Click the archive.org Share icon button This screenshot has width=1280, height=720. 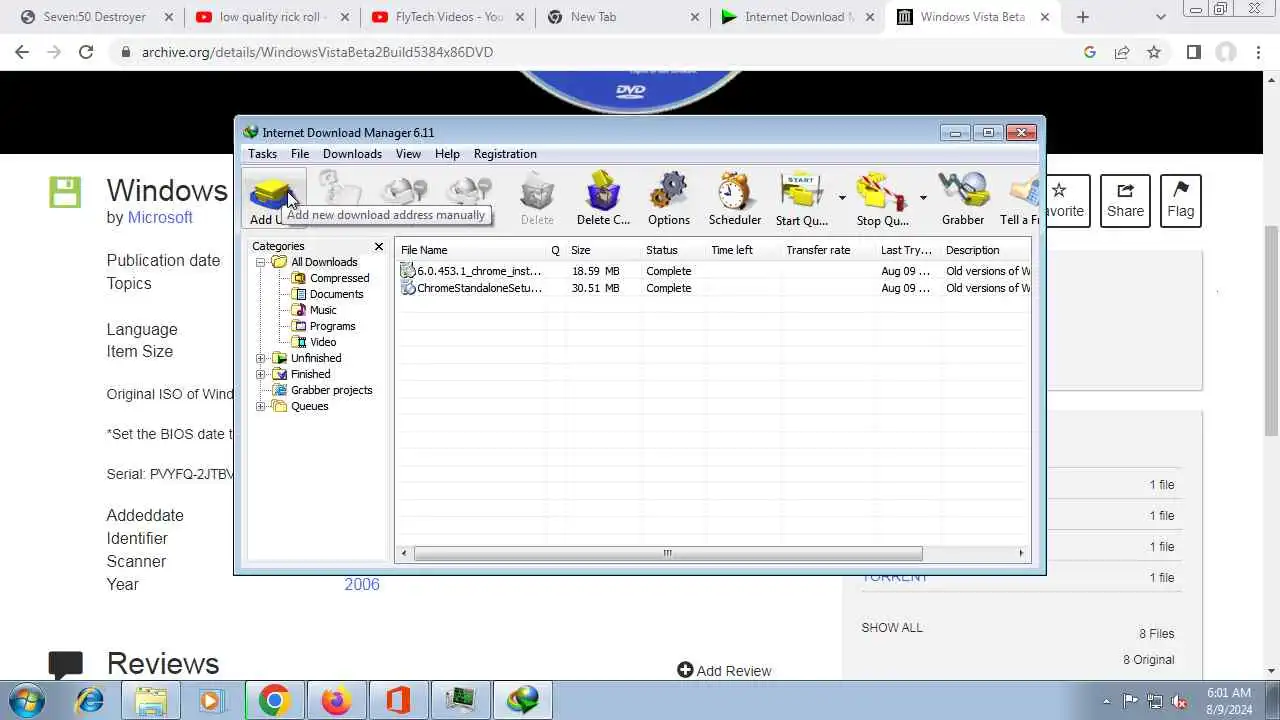tap(1125, 200)
